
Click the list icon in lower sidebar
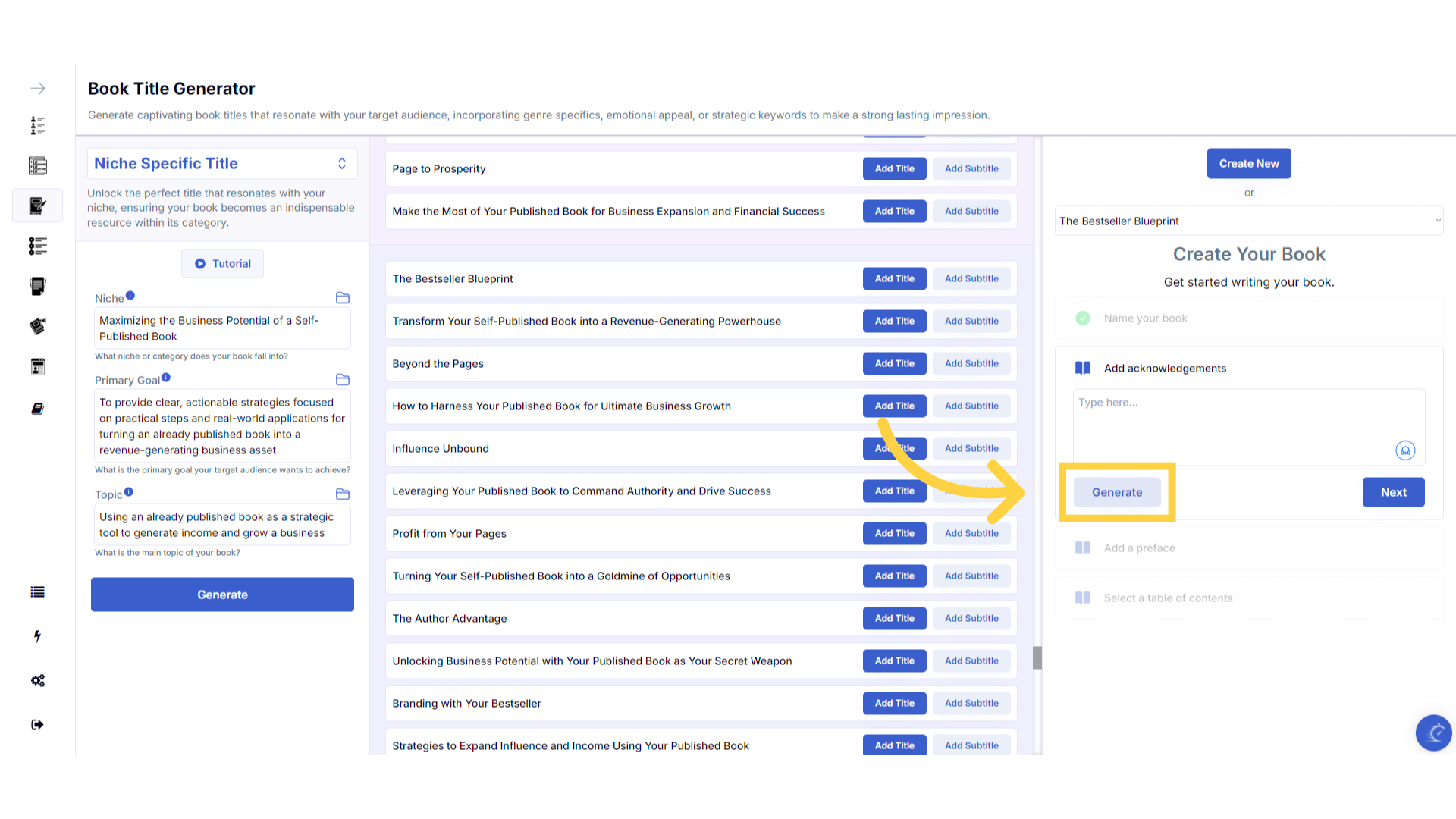[x=37, y=592]
